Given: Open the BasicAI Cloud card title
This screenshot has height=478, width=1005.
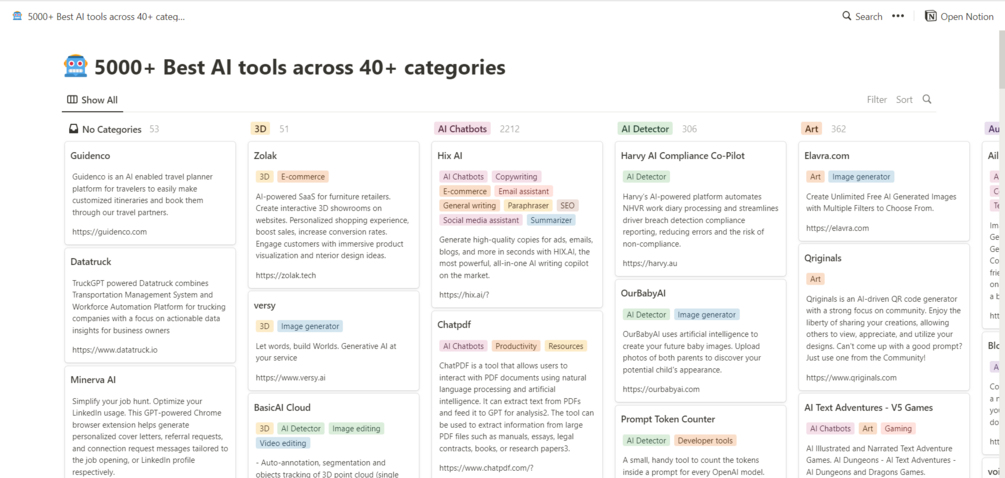Looking at the screenshot, I should (283, 408).
